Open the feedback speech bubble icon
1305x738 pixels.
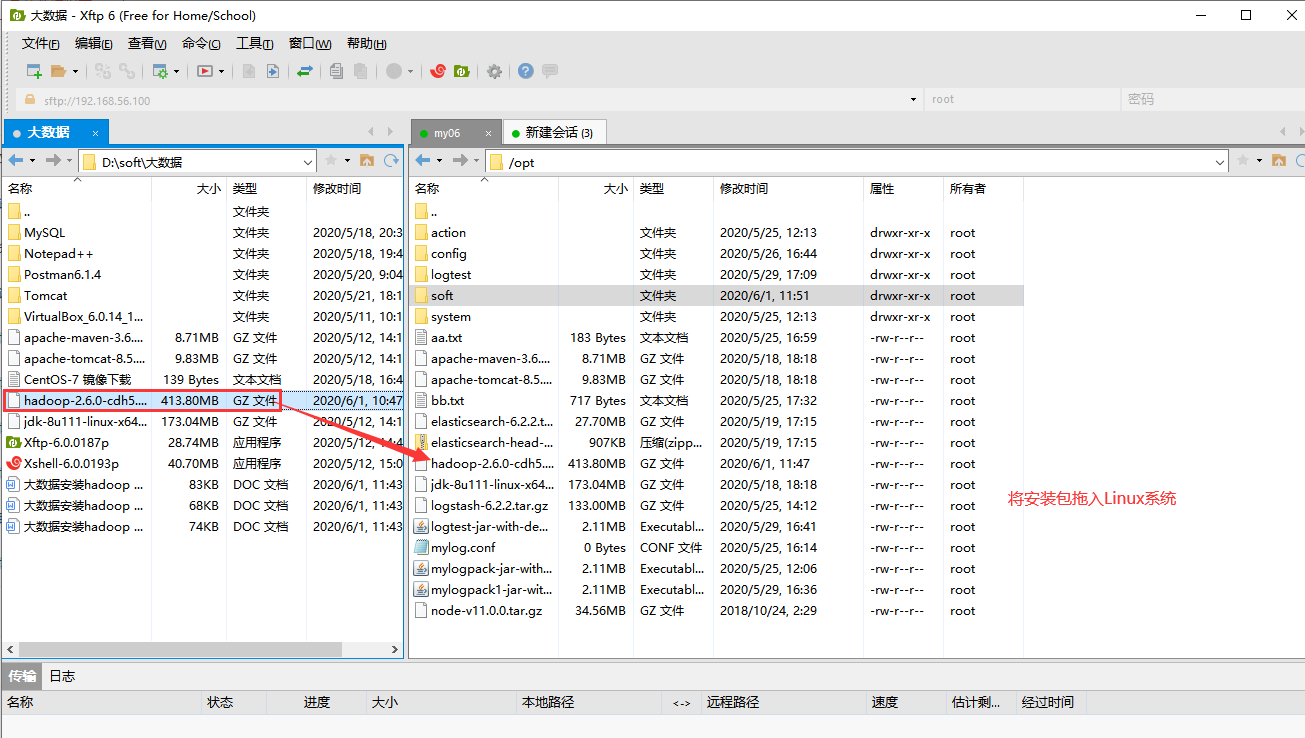[548, 71]
